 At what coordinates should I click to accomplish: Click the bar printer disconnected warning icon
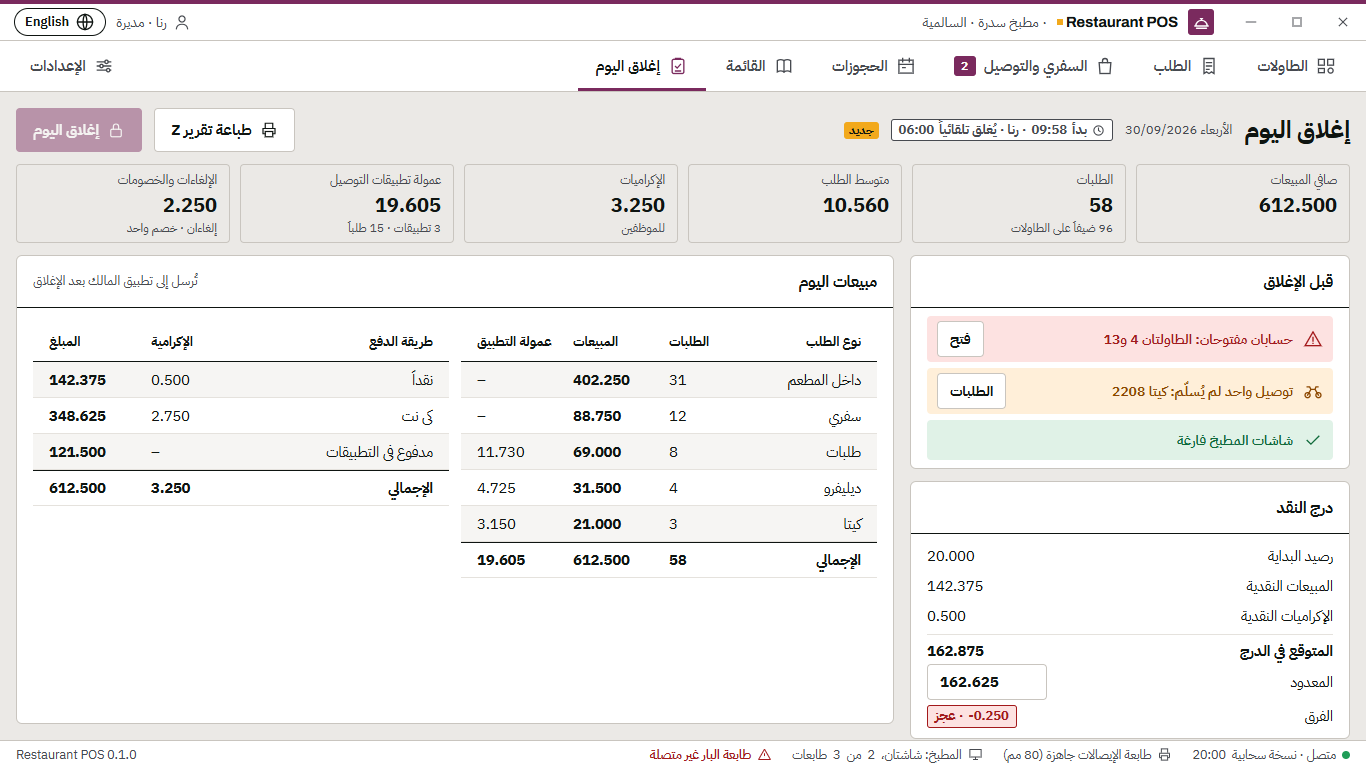[765, 755]
